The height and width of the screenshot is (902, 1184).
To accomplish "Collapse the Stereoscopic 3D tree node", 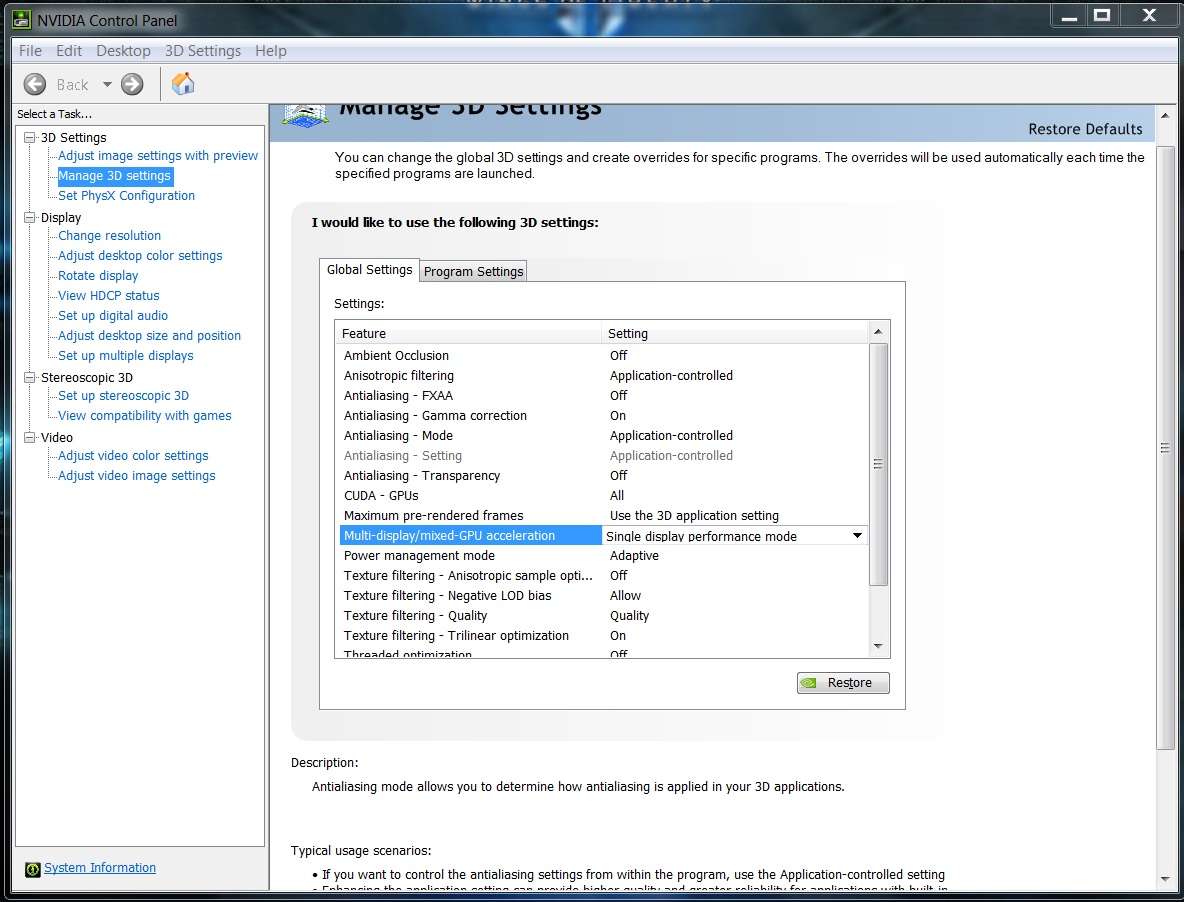I will point(30,377).
